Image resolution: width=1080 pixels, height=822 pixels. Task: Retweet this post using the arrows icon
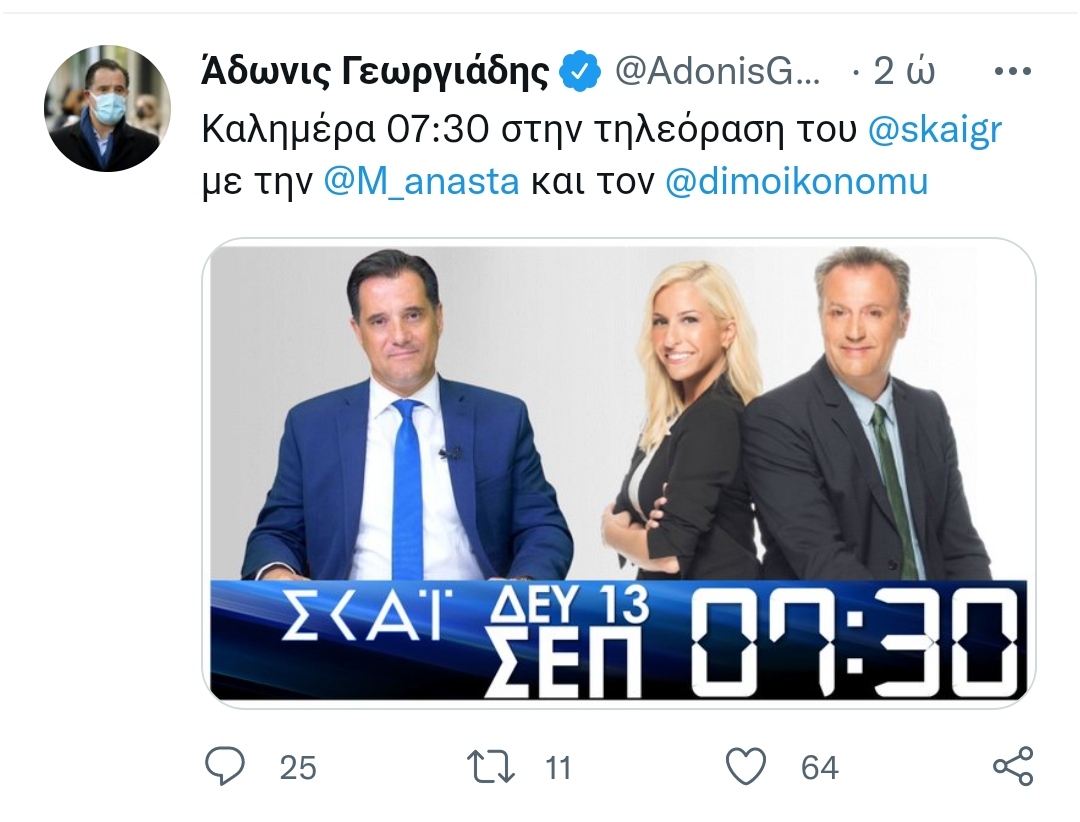tap(490, 767)
